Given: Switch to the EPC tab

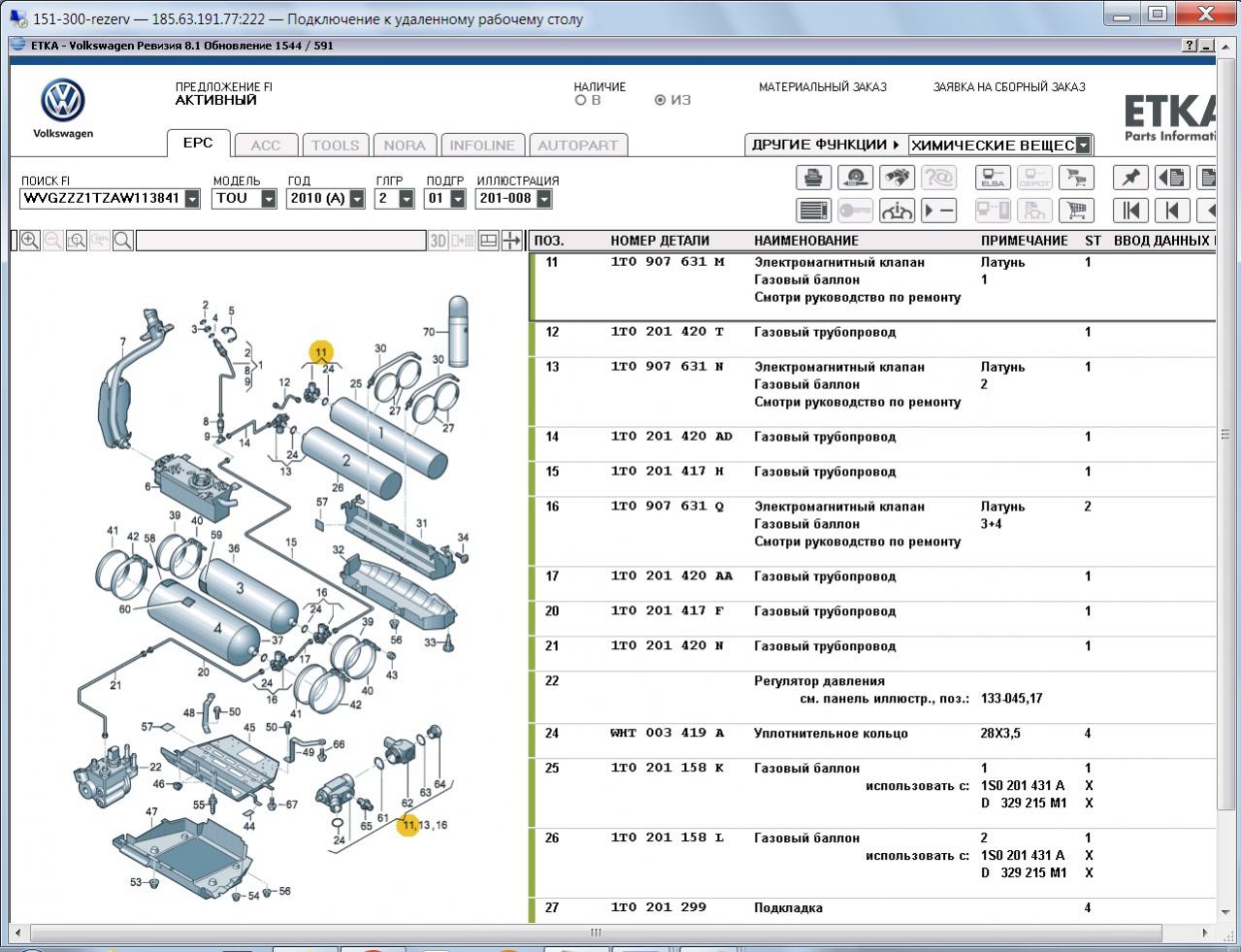Looking at the screenshot, I should [x=198, y=143].
